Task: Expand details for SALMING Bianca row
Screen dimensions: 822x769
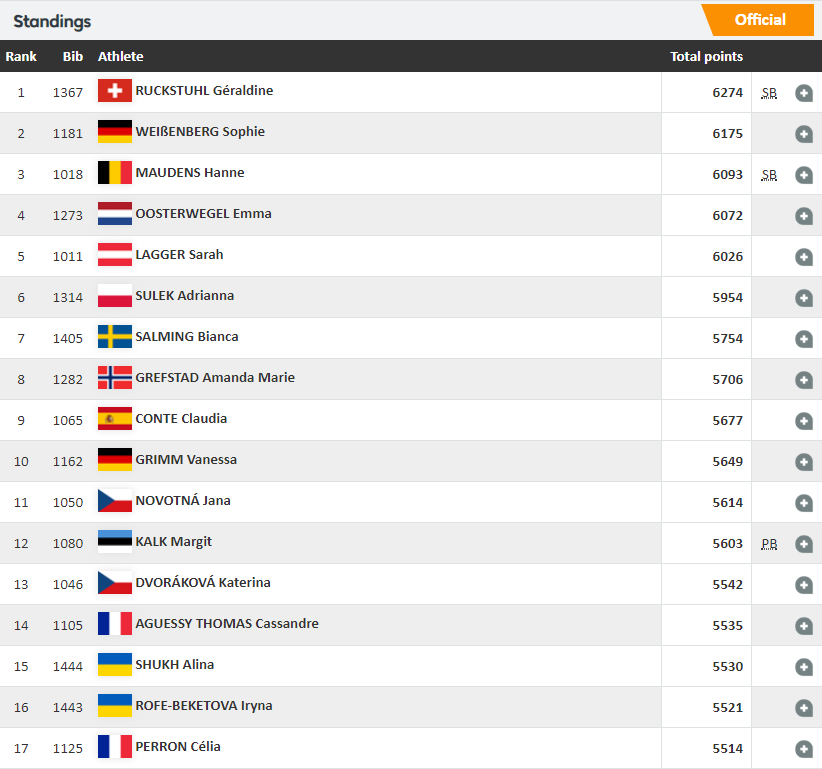Action: click(804, 339)
